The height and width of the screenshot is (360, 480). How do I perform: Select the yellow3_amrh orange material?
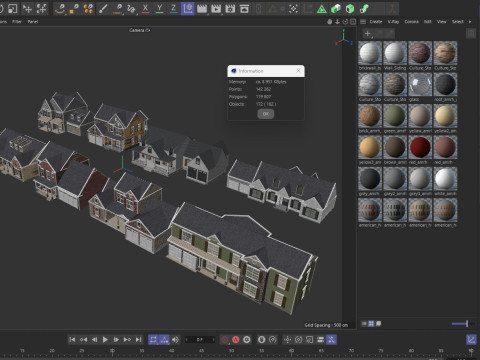(x=370, y=147)
